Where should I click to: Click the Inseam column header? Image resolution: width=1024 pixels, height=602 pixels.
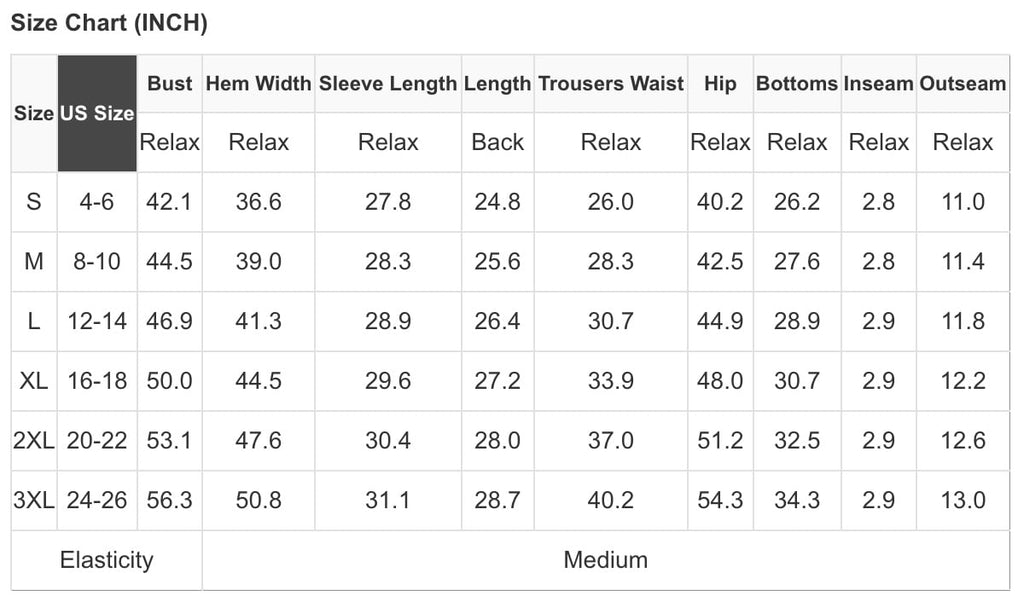click(x=878, y=84)
